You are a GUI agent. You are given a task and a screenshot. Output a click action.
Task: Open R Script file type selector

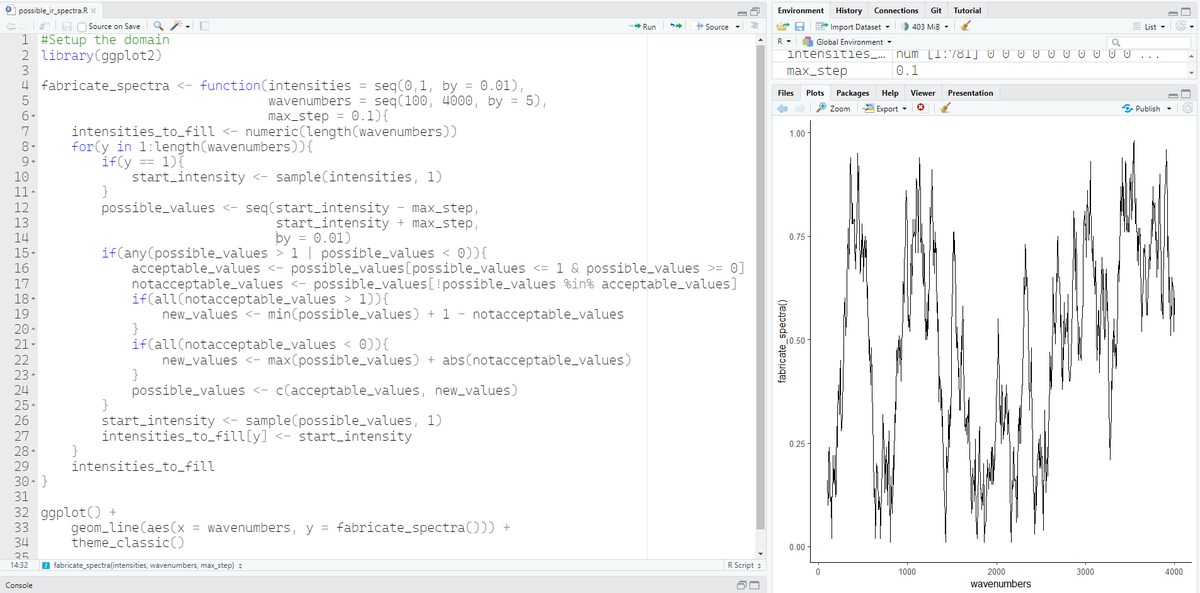(x=743, y=566)
